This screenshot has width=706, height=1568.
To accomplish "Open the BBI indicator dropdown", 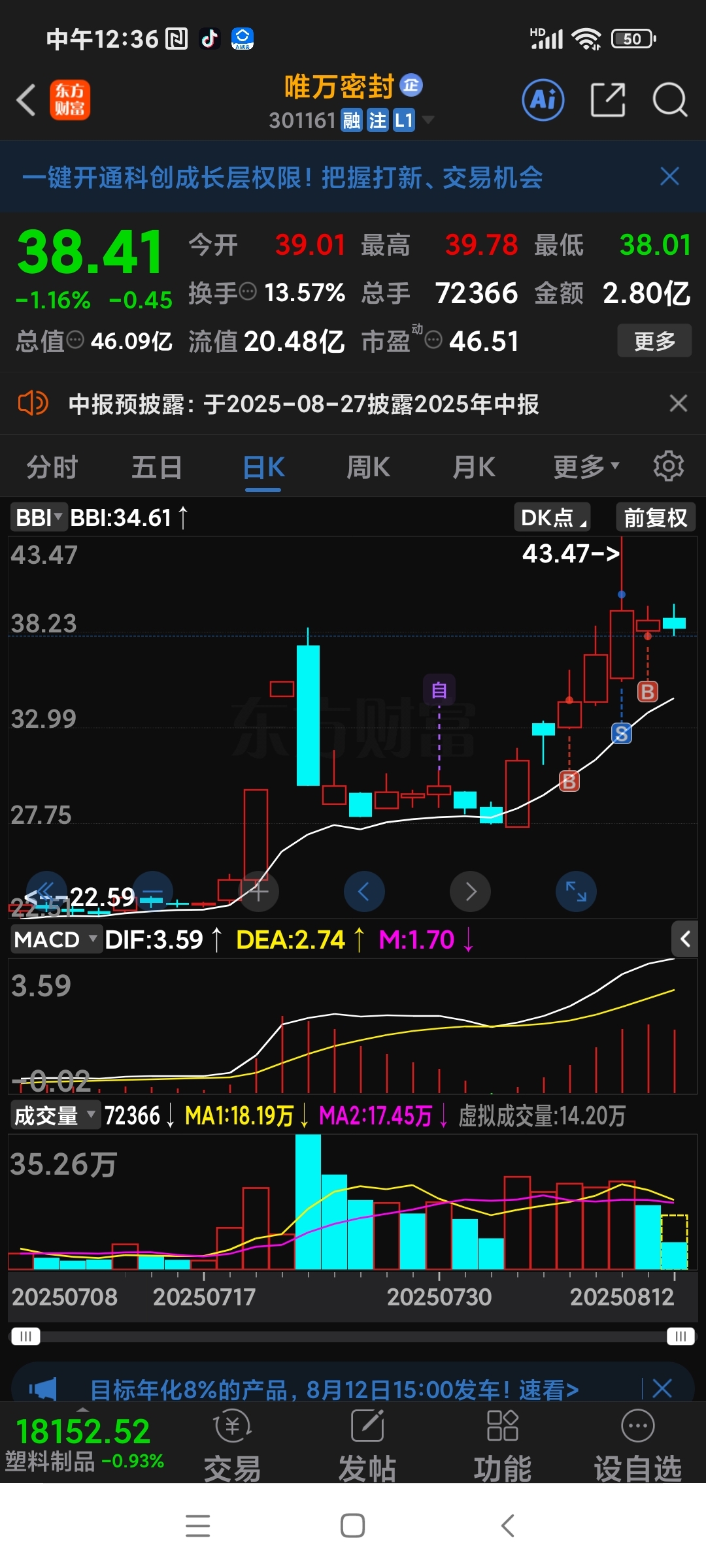I will coord(39,517).
